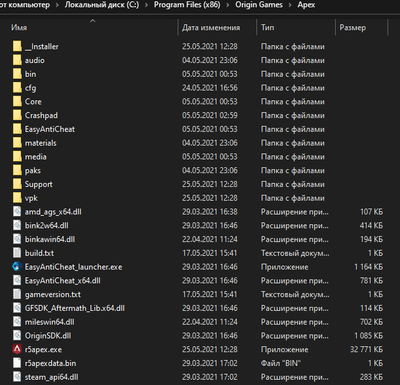
Task: Select the OriginSDK.dll file name
Action: pyautogui.click(x=48, y=336)
